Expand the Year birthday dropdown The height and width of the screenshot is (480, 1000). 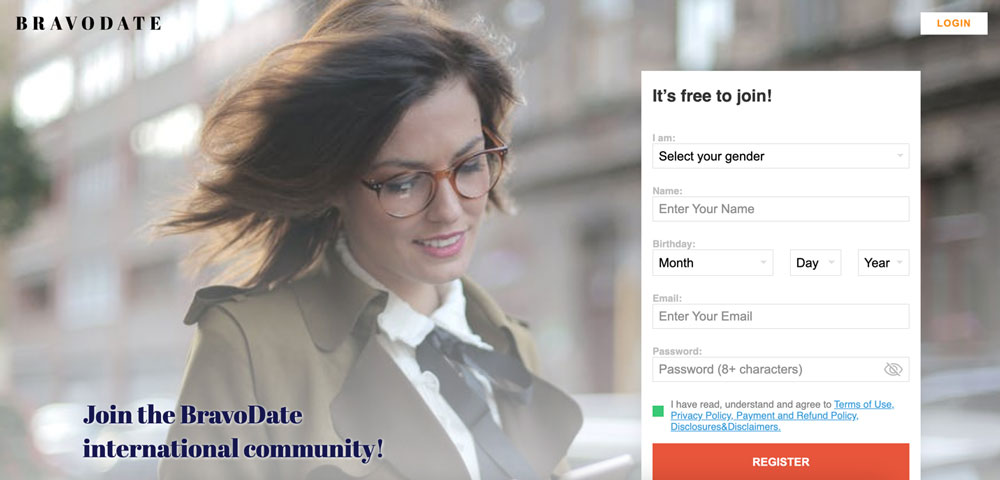[883, 263]
